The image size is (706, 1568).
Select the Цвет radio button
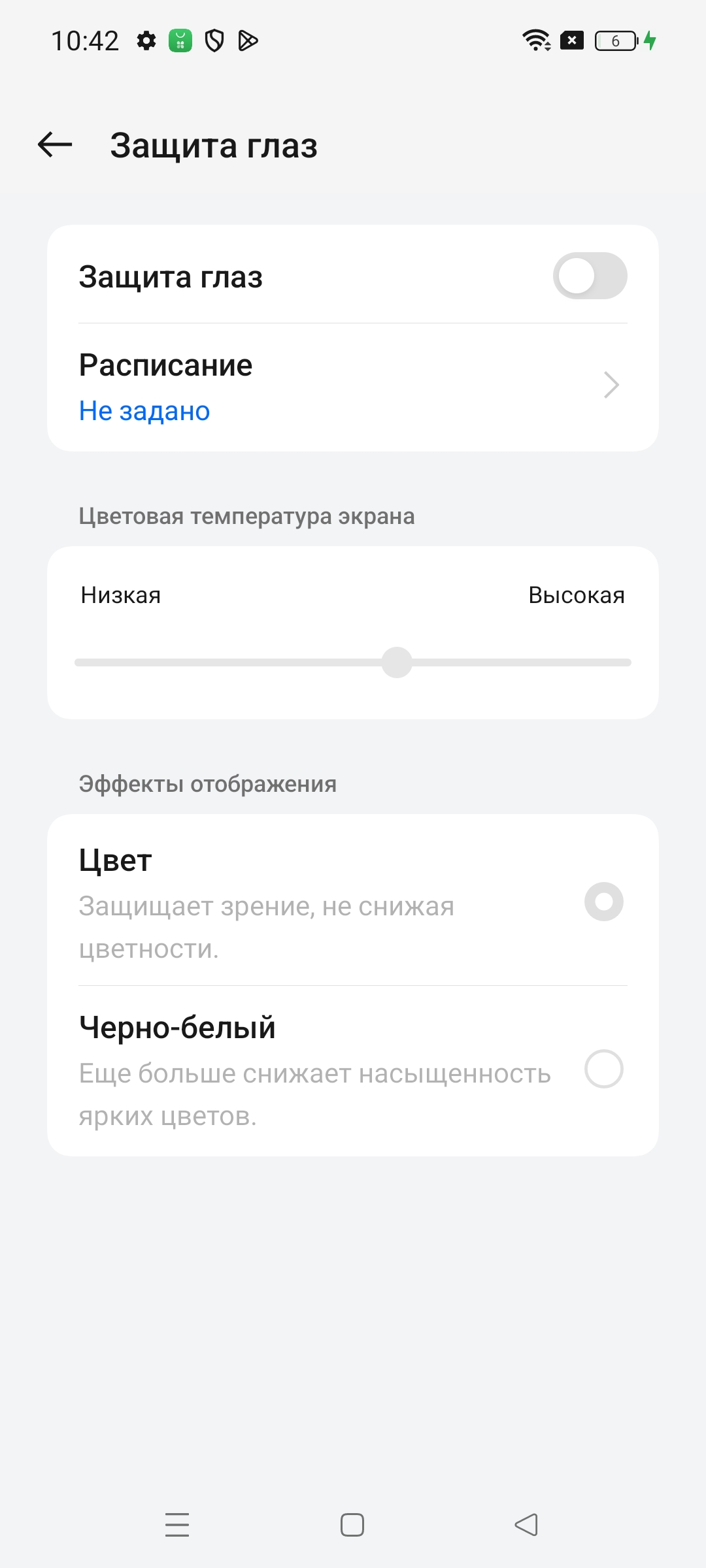pos(603,902)
